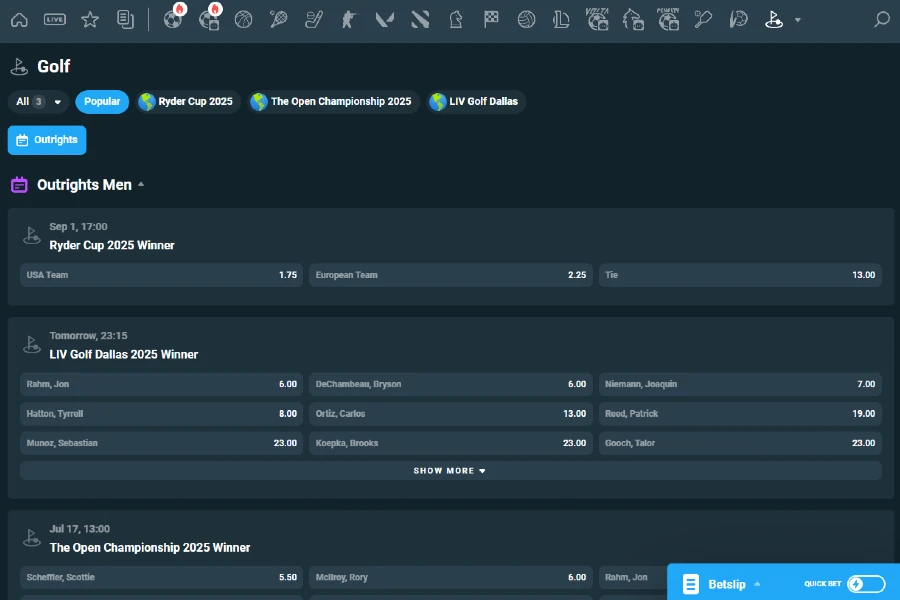
Task: Select the Volleyball sport icon
Action: (x=527, y=18)
